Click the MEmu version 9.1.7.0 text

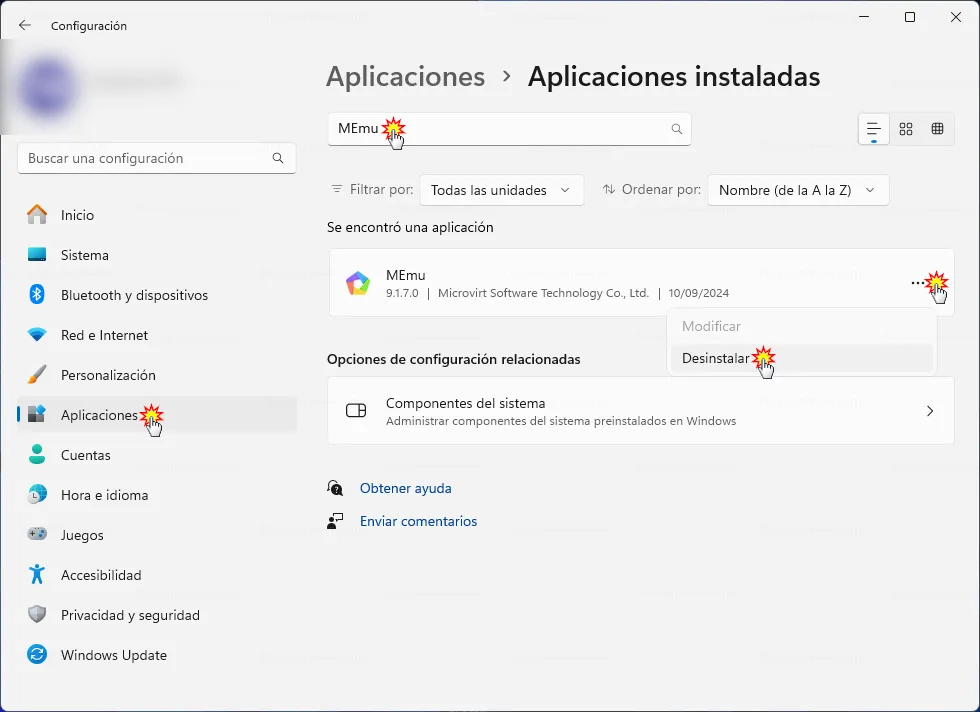tap(402, 293)
